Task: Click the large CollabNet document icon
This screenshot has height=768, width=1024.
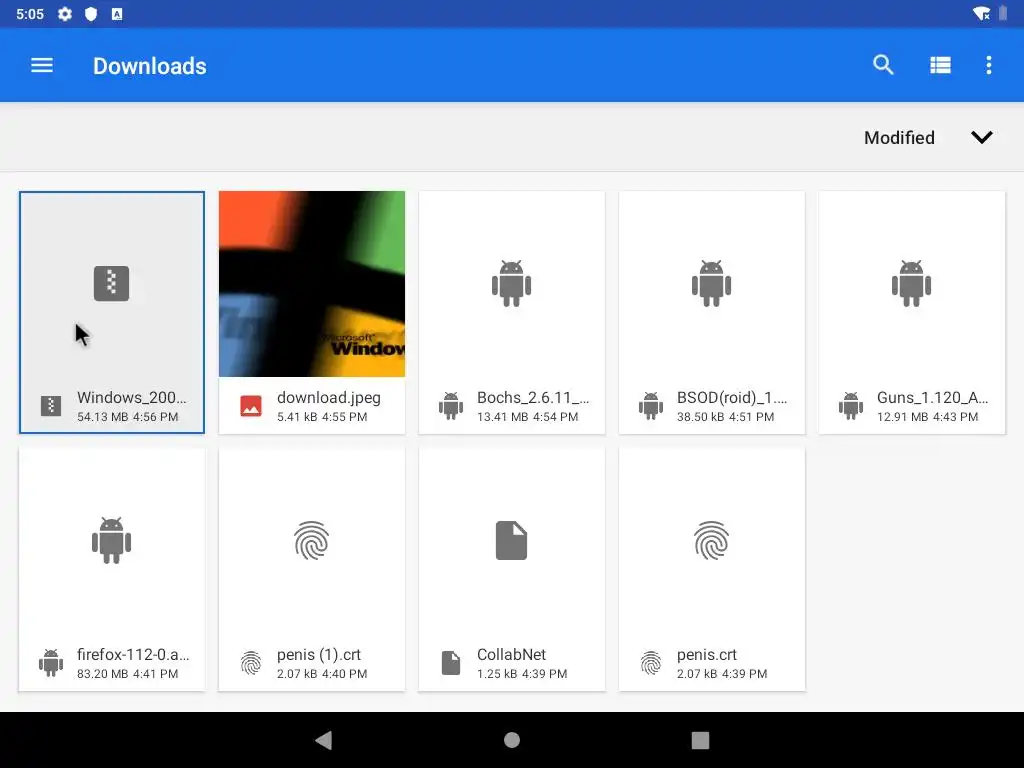Action: pyautogui.click(x=511, y=540)
